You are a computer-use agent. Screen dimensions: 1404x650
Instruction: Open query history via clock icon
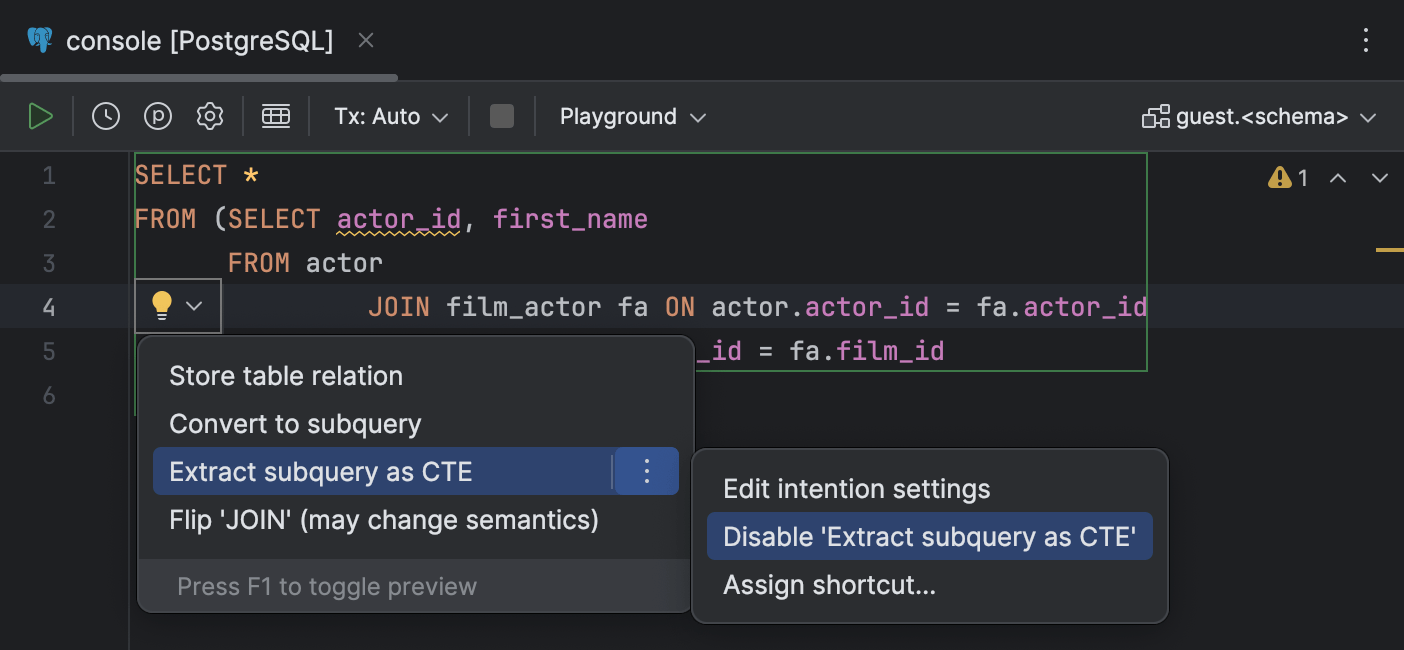pos(106,117)
